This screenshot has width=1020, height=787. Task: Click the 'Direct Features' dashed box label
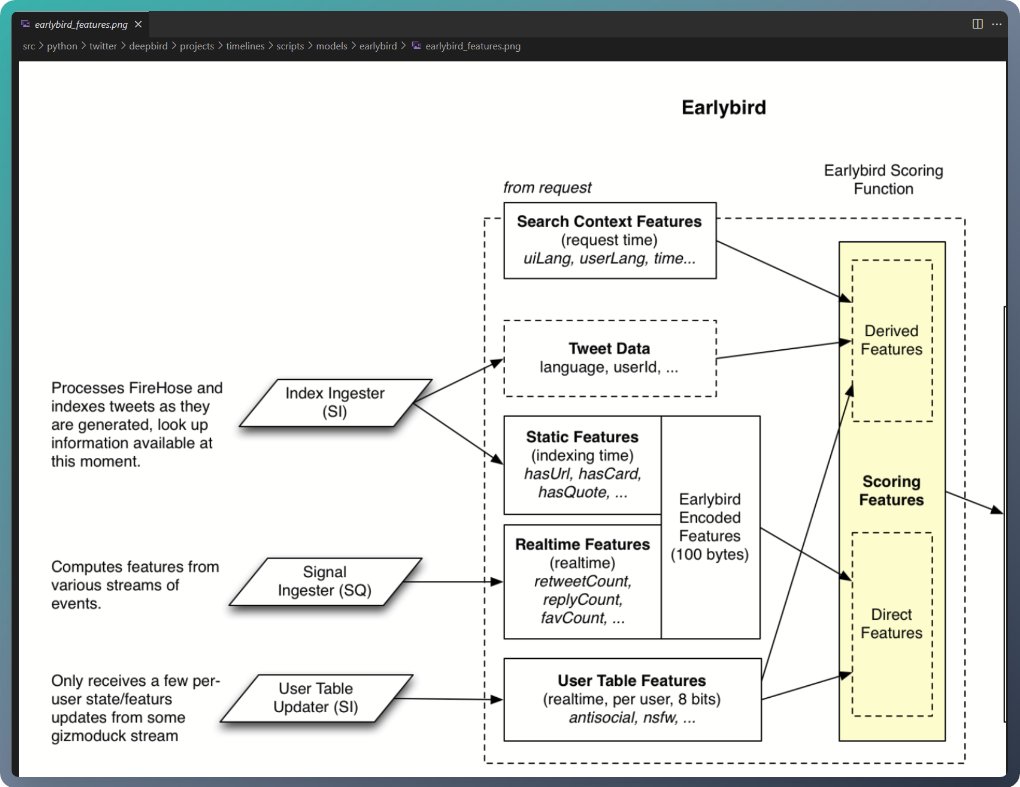(x=891, y=624)
